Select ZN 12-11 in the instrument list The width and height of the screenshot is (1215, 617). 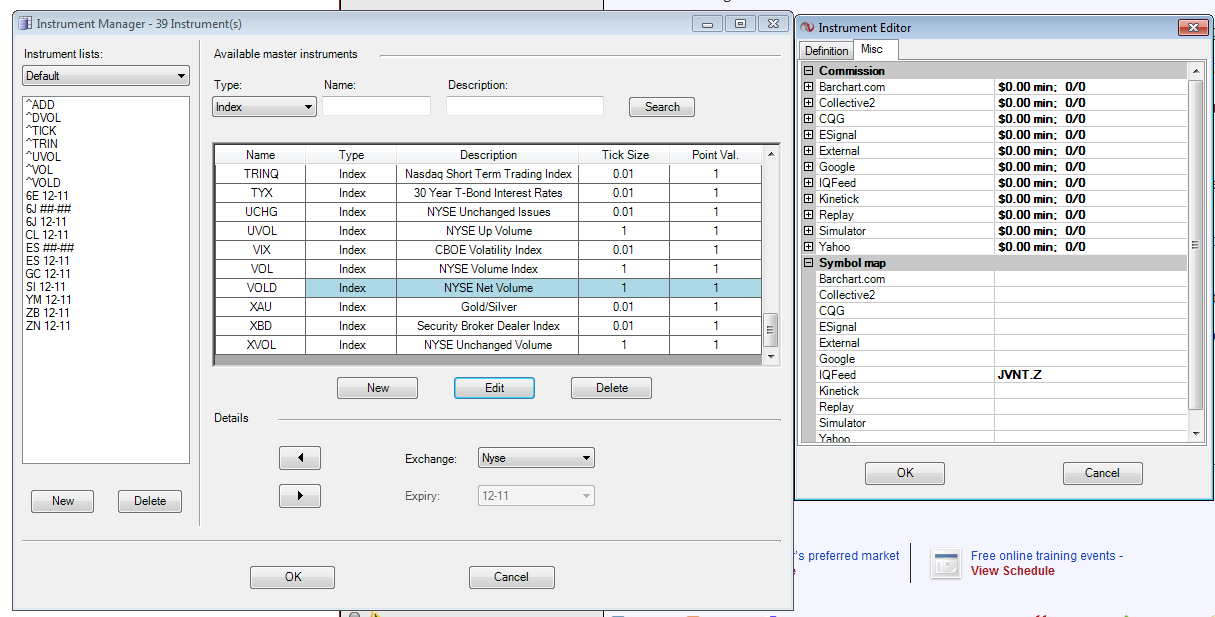click(x=48, y=326)
